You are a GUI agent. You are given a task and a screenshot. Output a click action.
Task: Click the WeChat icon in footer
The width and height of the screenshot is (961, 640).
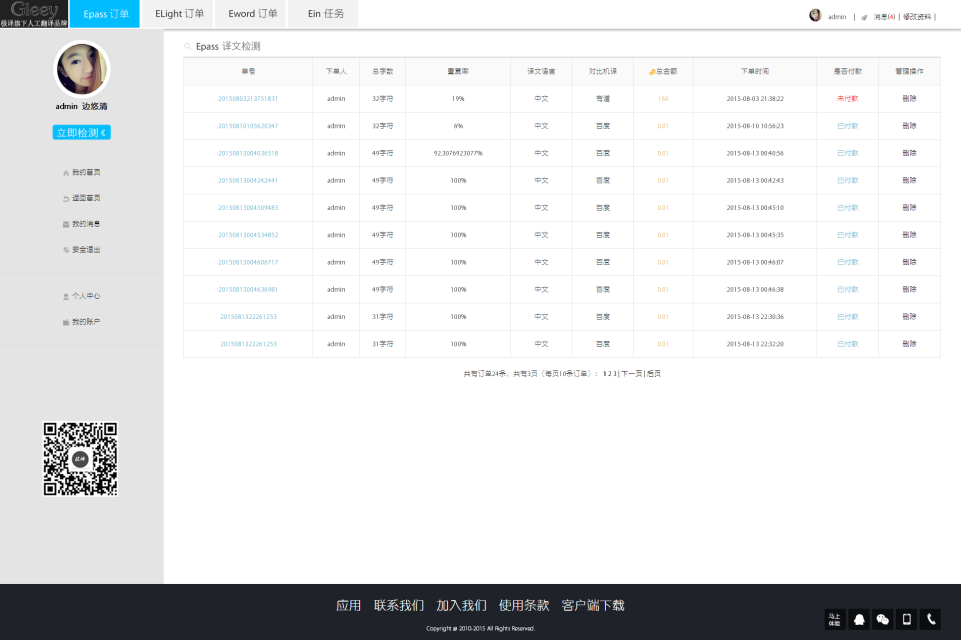point(883,619)
